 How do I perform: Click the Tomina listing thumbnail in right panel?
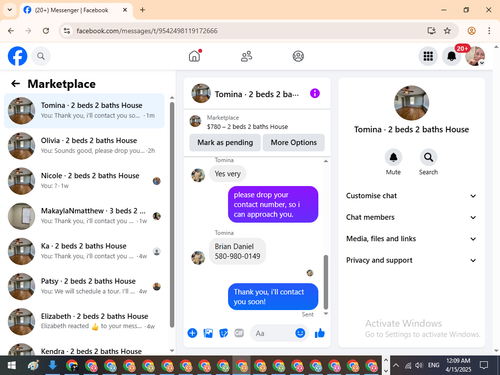(411, 103)
